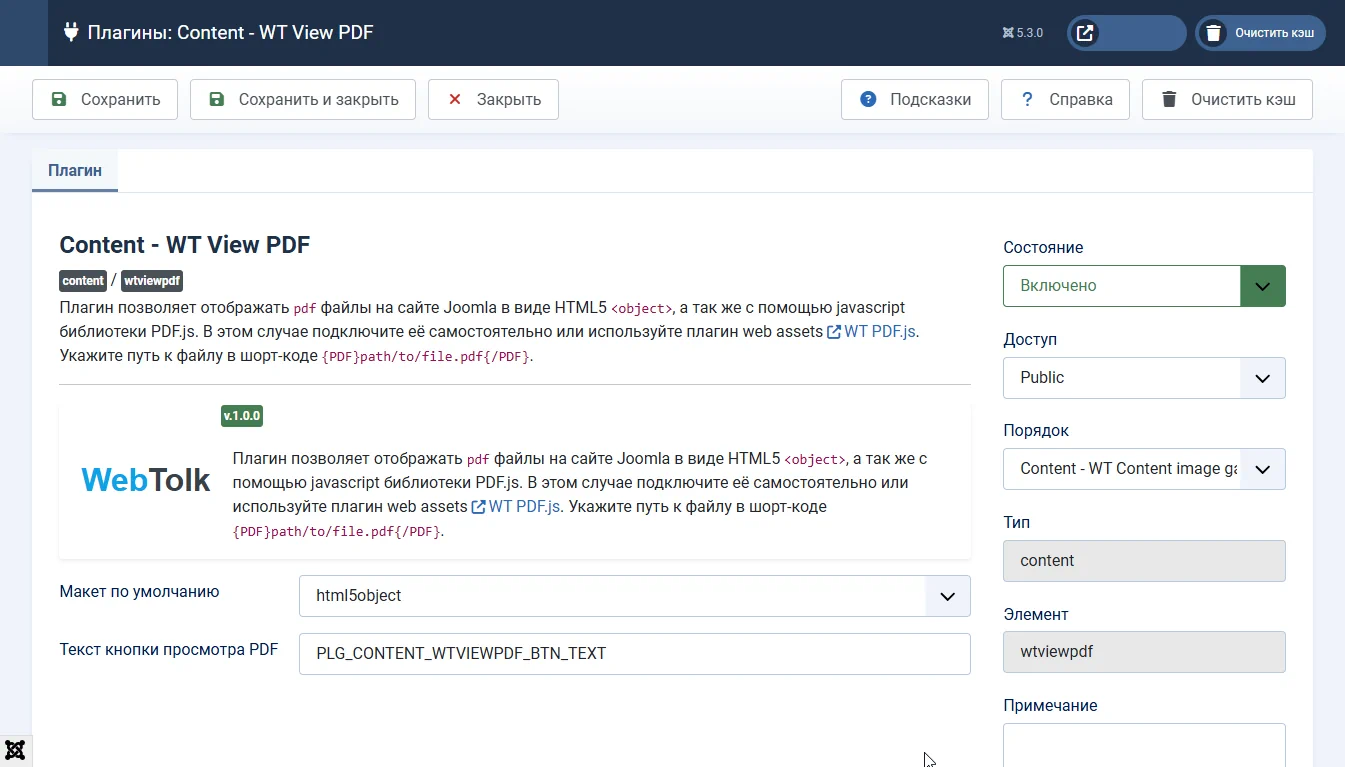Image resolution: width=1345 pixels, height=767 pixels.
Task: Expand the Порядок ordering dropdown
Action: (x=1143, y=469)
